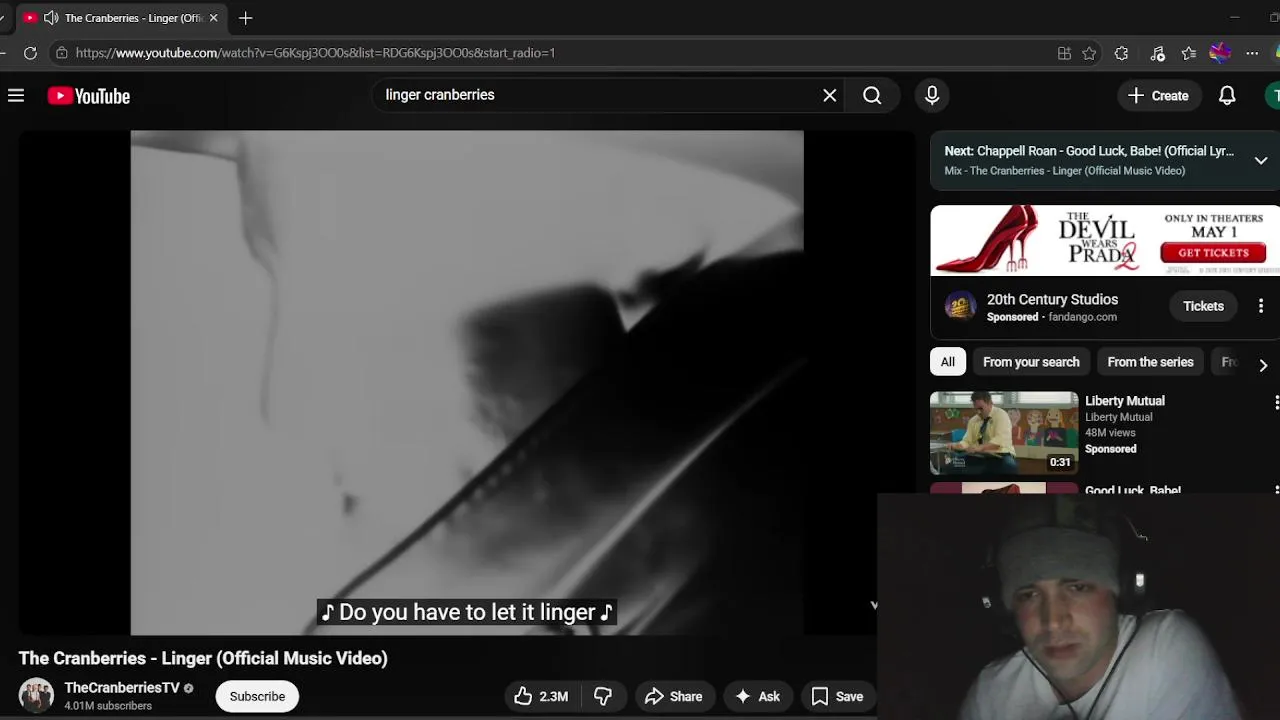Click the 20th Century Studios advertiser name
Screen dimensions: 1280x720
[1052, 299]
